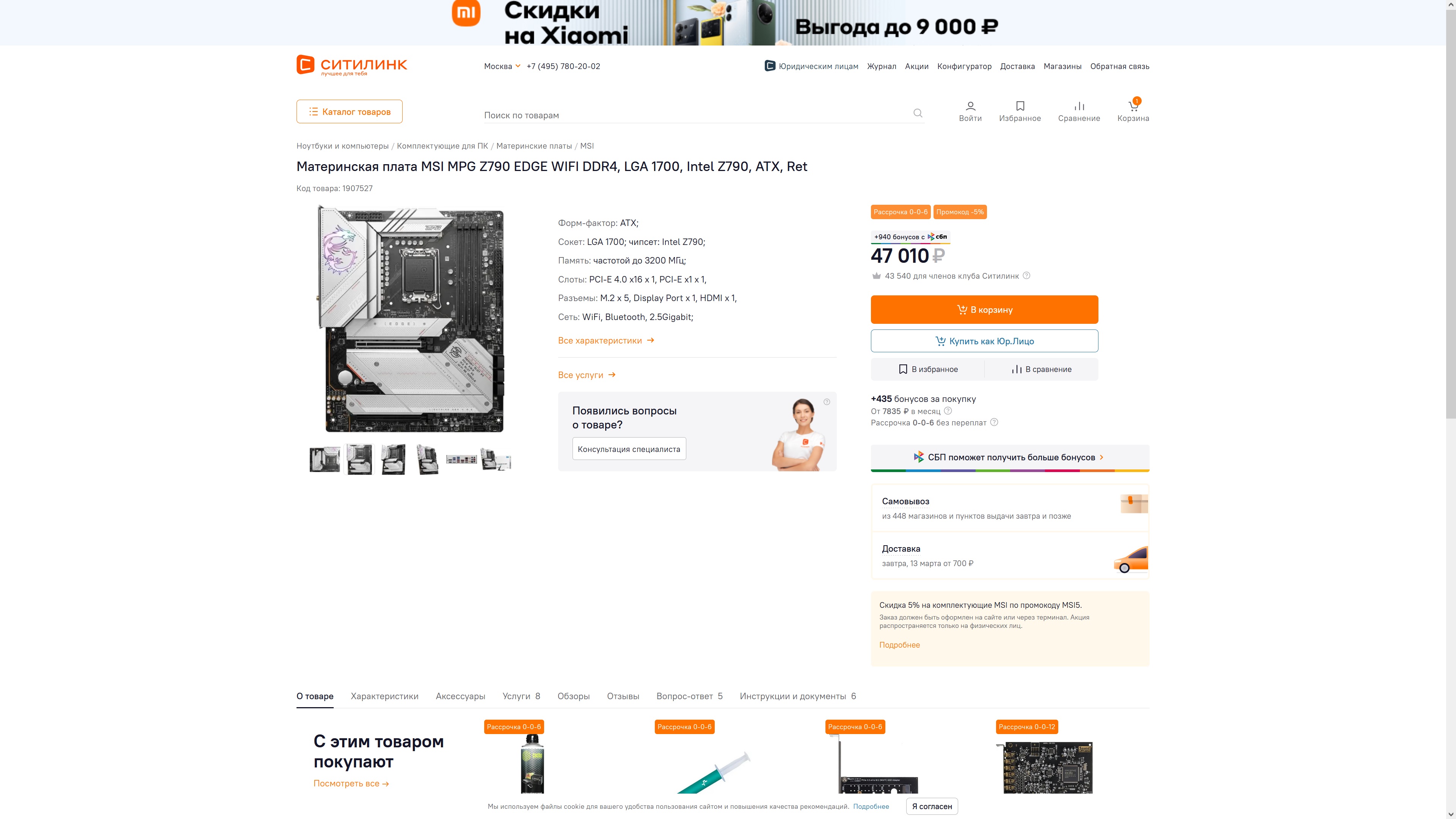Open the Каталог товаров menu
This screenshot has height=819, width=1456.
coord(349,111)
